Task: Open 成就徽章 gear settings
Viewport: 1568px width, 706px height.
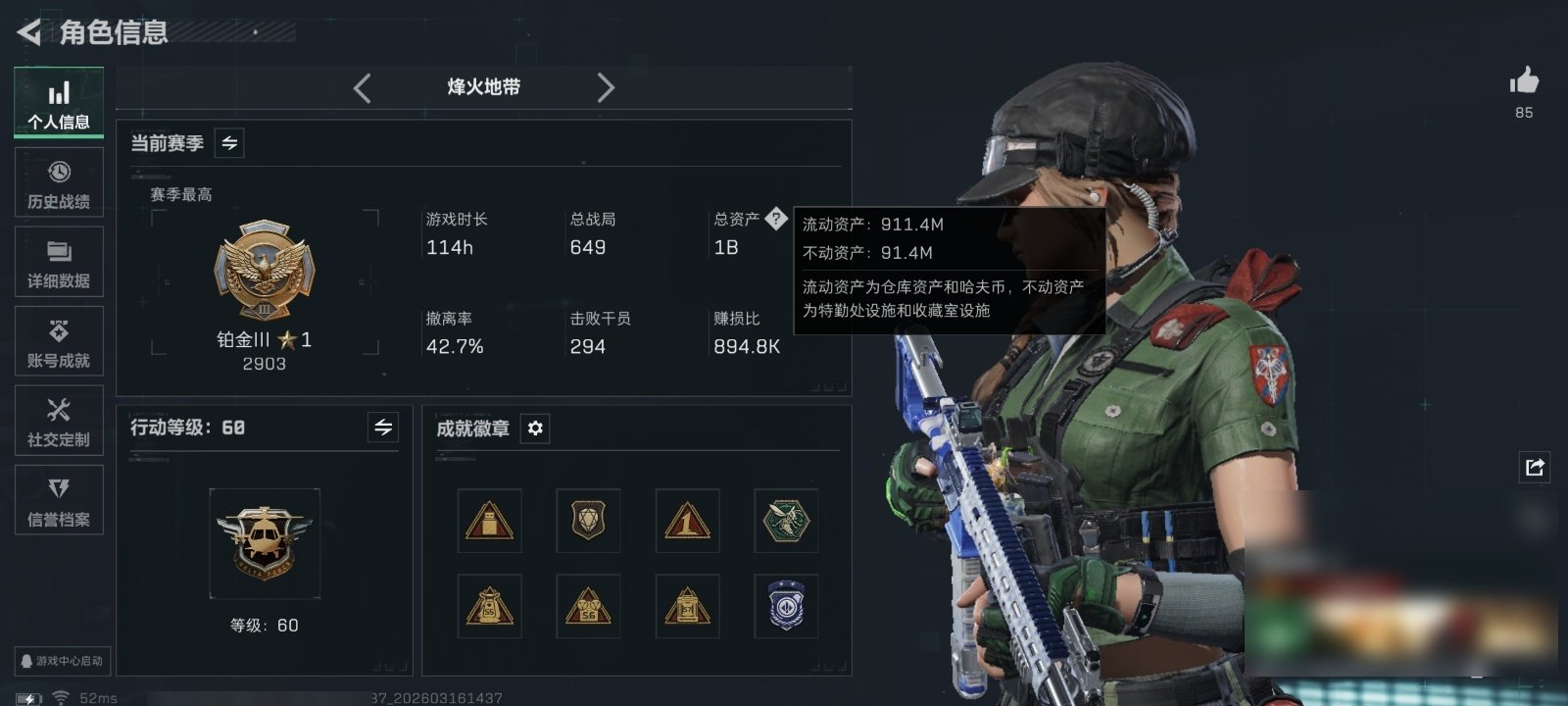Action: point(535,429)
